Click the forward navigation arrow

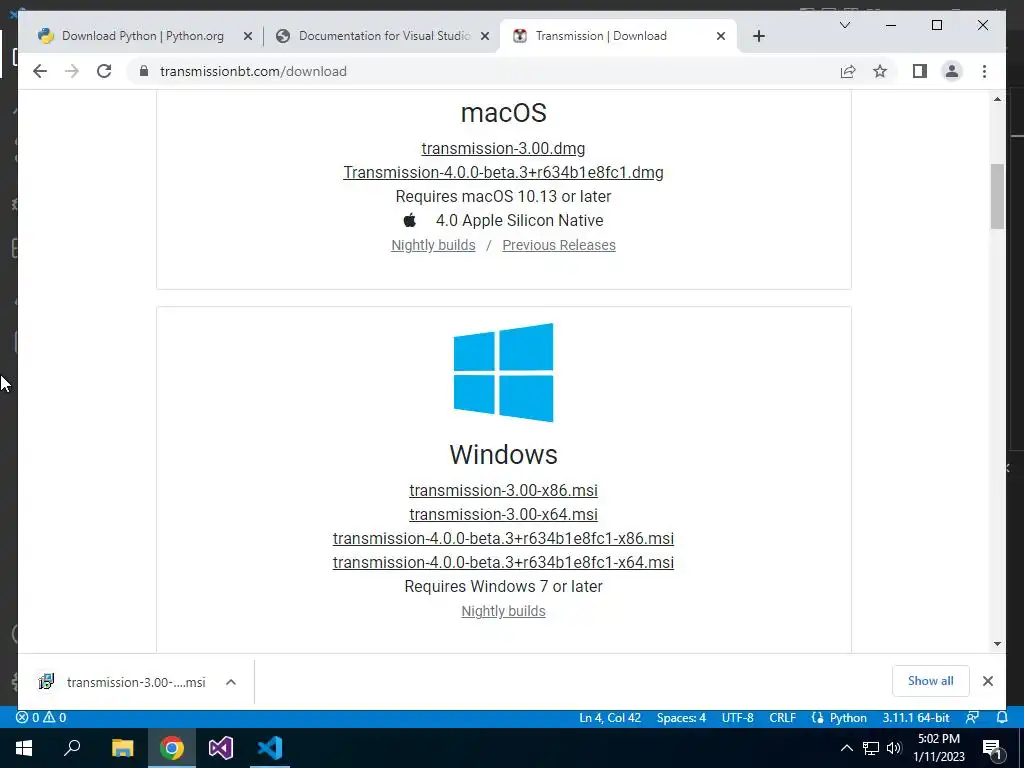[x=72, y=71]
